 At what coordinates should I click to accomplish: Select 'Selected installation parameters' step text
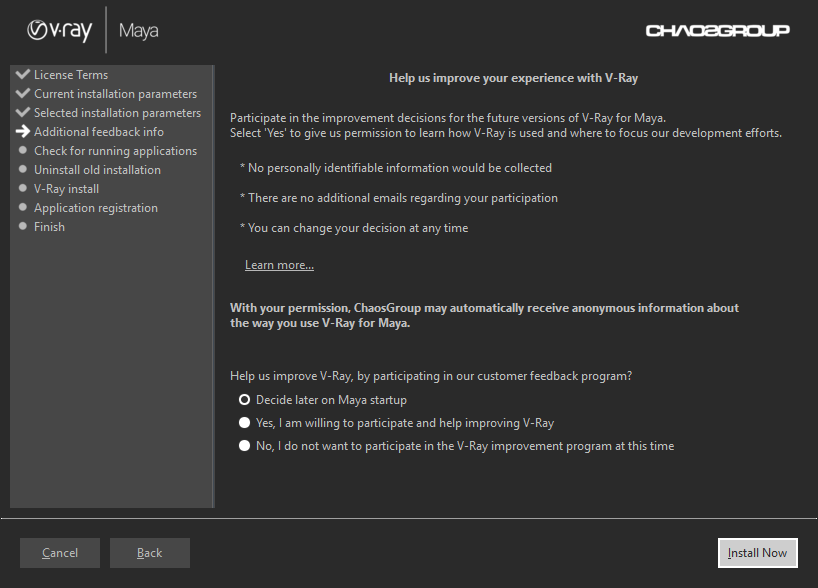(x=117, y=113)
